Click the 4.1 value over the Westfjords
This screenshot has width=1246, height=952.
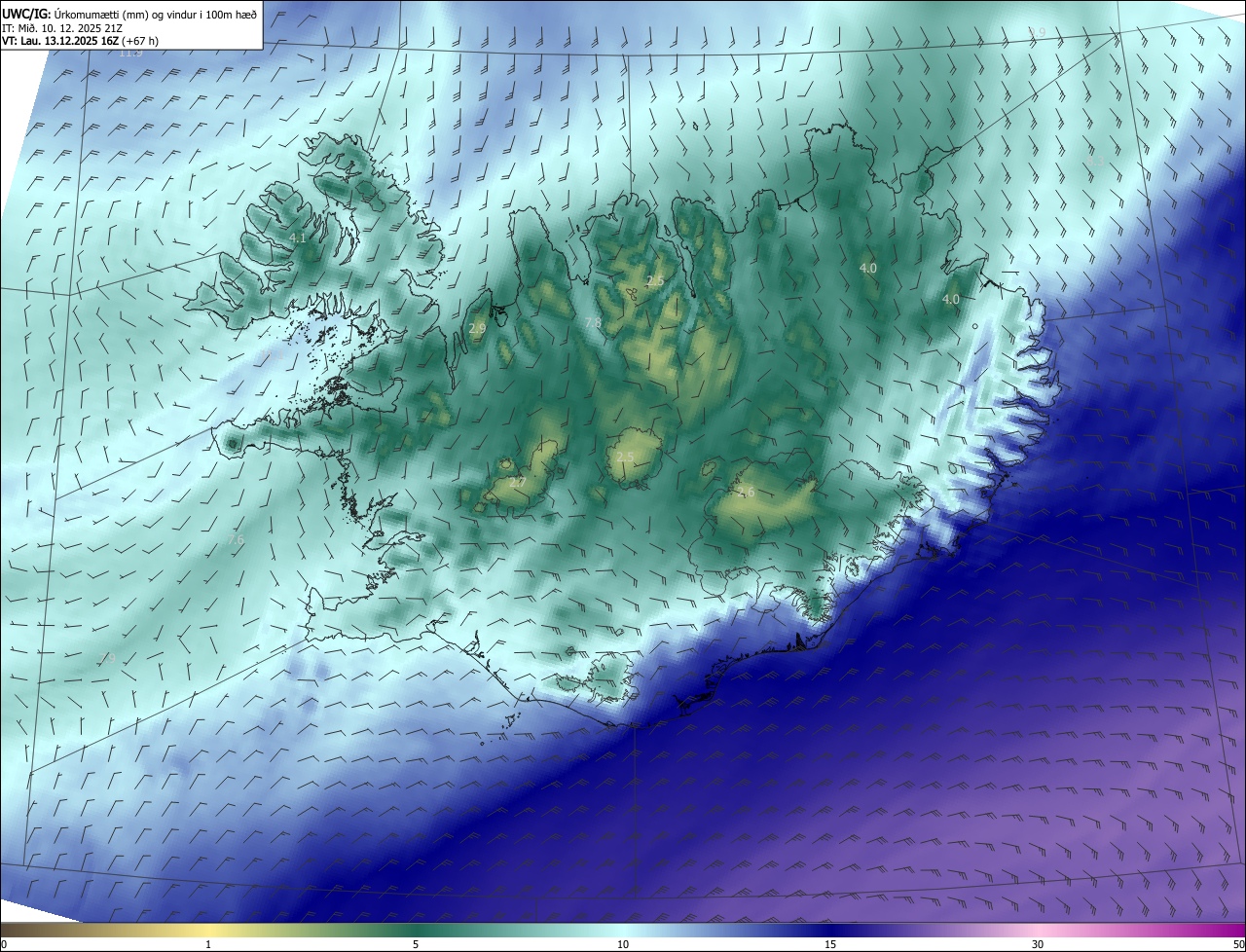coord(298,238)
